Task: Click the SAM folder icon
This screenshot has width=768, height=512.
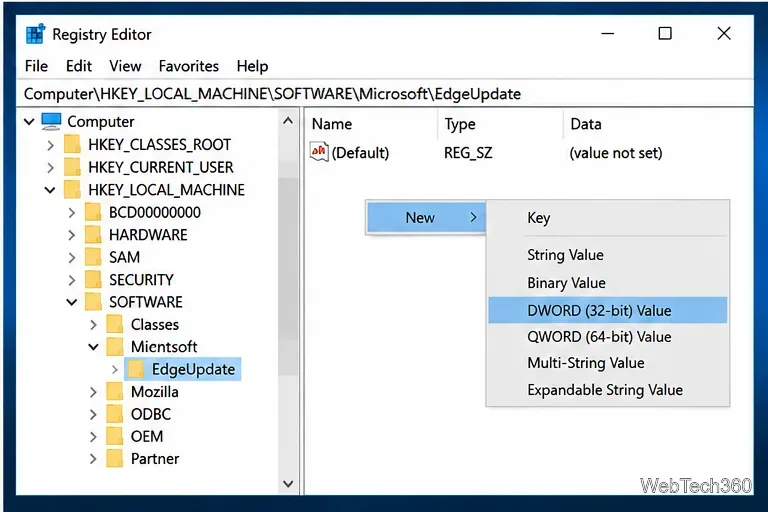Action: tap(93, 257)
